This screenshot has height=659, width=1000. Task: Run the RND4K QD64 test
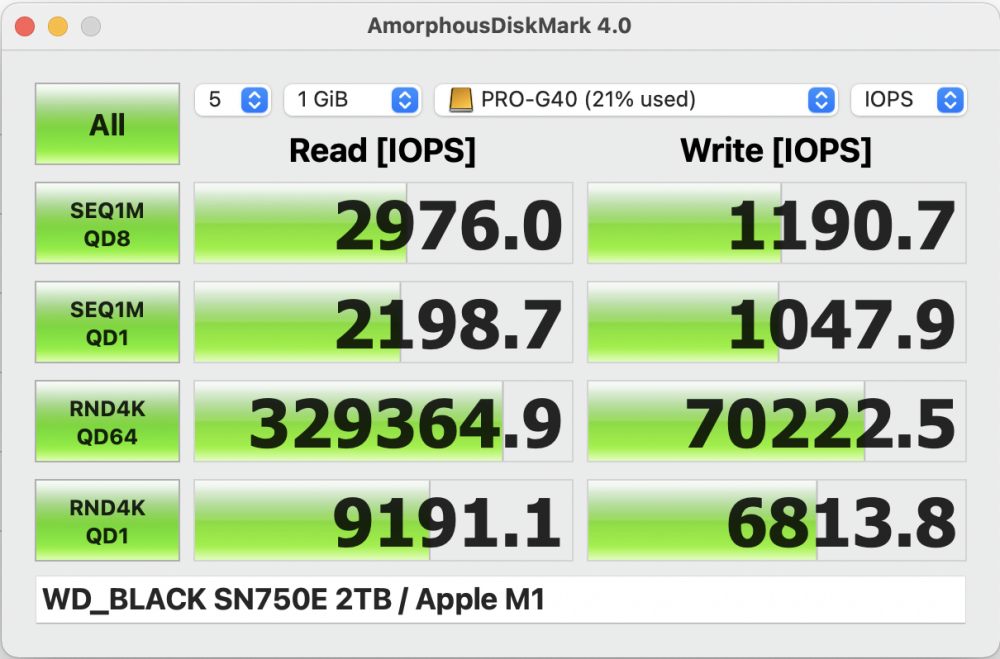[x=107, y=421]
